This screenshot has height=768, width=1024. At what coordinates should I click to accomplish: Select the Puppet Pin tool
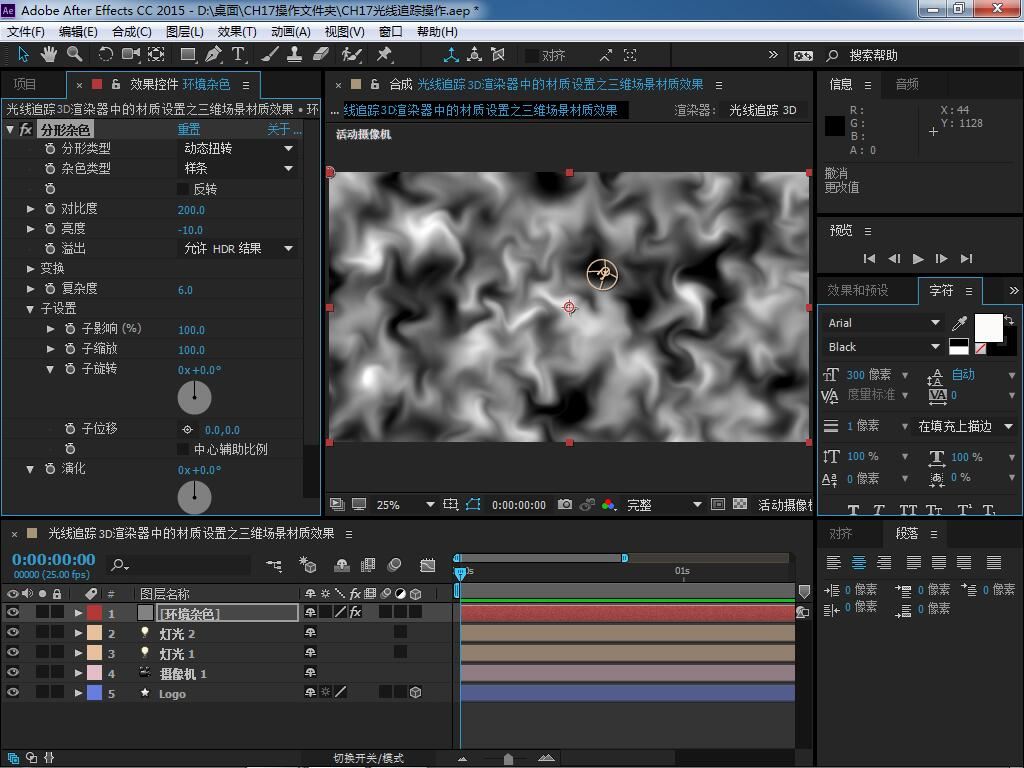pos(384,54)
